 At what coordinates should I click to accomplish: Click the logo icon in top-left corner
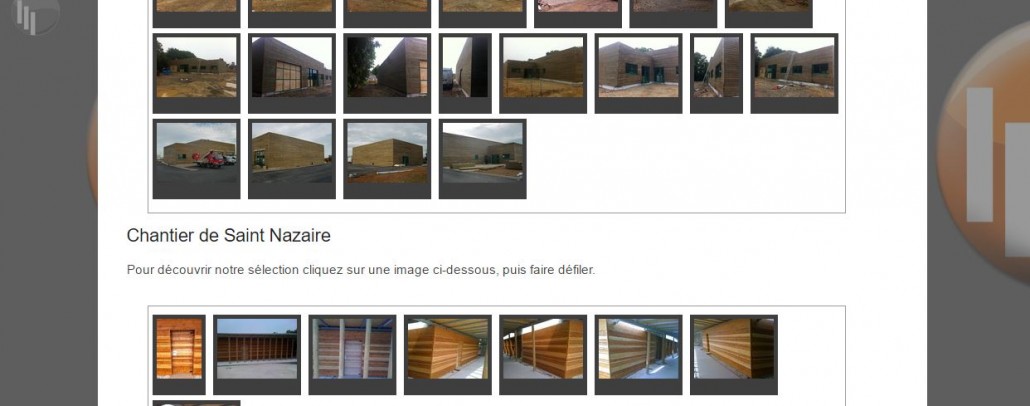click(x=34, y=14)
